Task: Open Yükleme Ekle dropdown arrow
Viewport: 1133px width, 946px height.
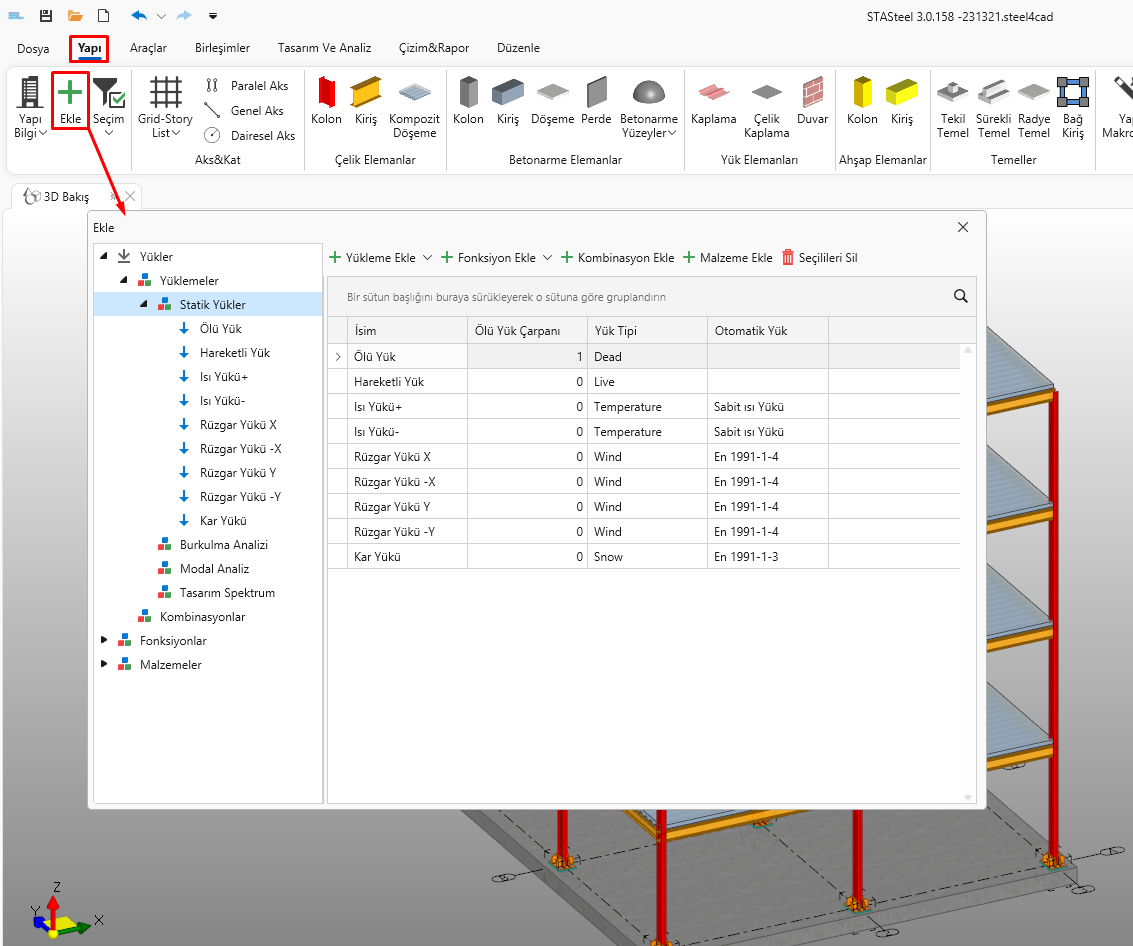Action: click(428, 258)
